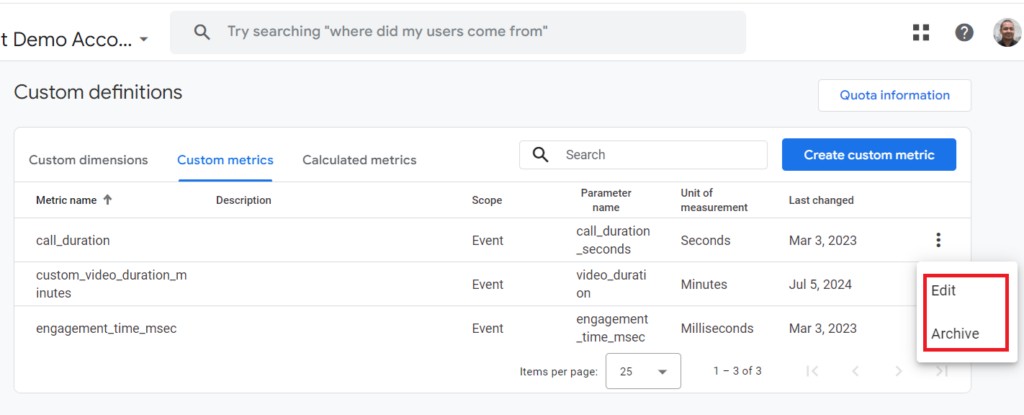Click the Jul 5, 2024 date cell
Image resolution: width=1024 pixels, height=415 pixels.
(x=820, y=284)
